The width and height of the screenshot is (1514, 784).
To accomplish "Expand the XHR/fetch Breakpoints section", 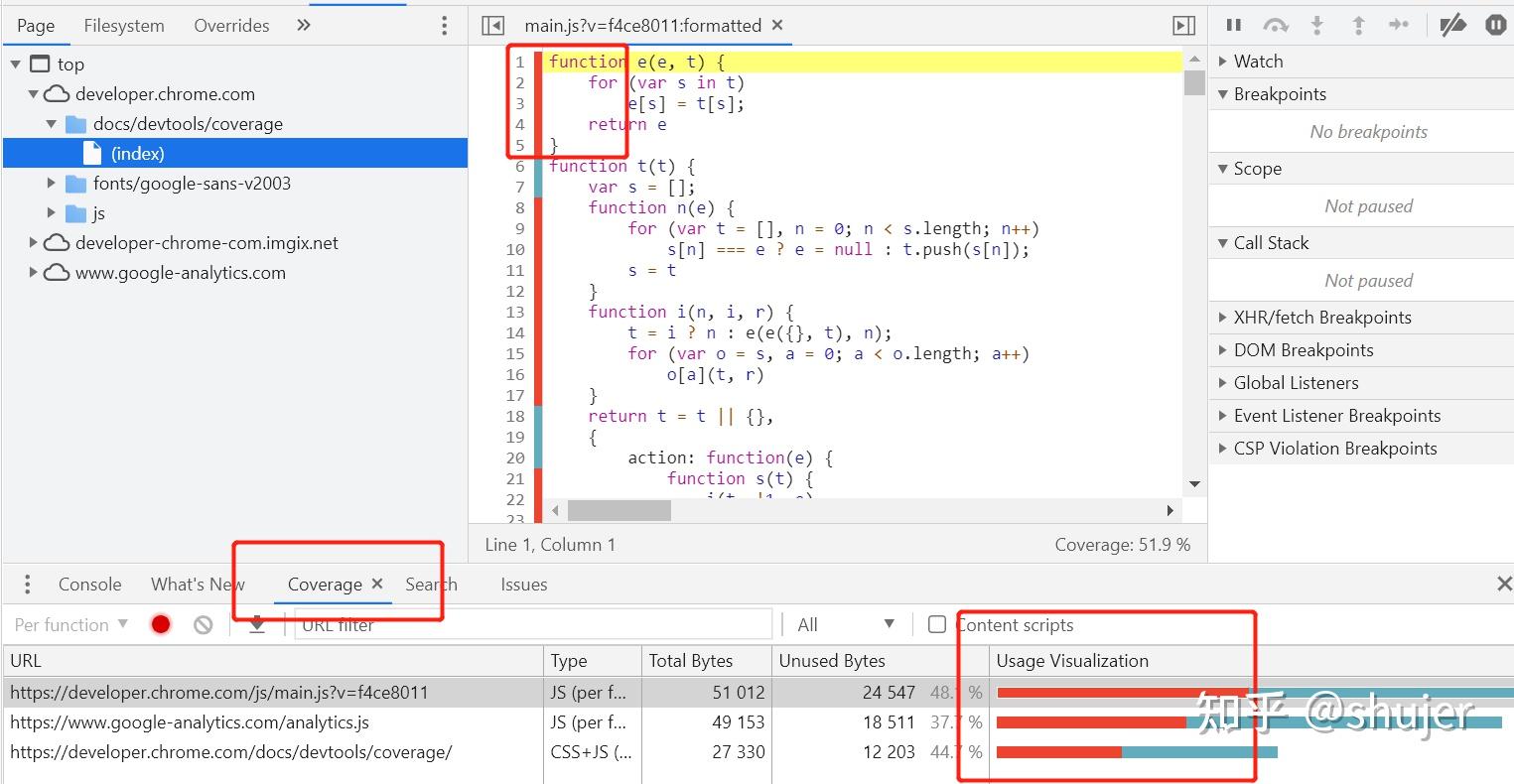I will (x=1321, y=318).
